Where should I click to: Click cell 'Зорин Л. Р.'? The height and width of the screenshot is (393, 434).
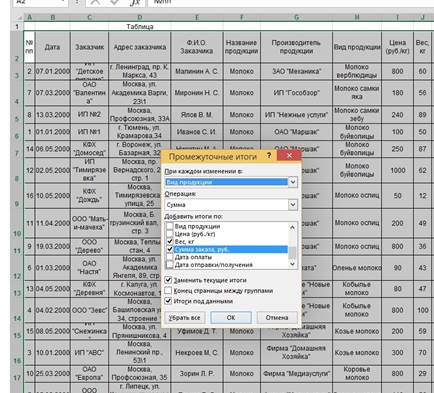pos(197,373)
